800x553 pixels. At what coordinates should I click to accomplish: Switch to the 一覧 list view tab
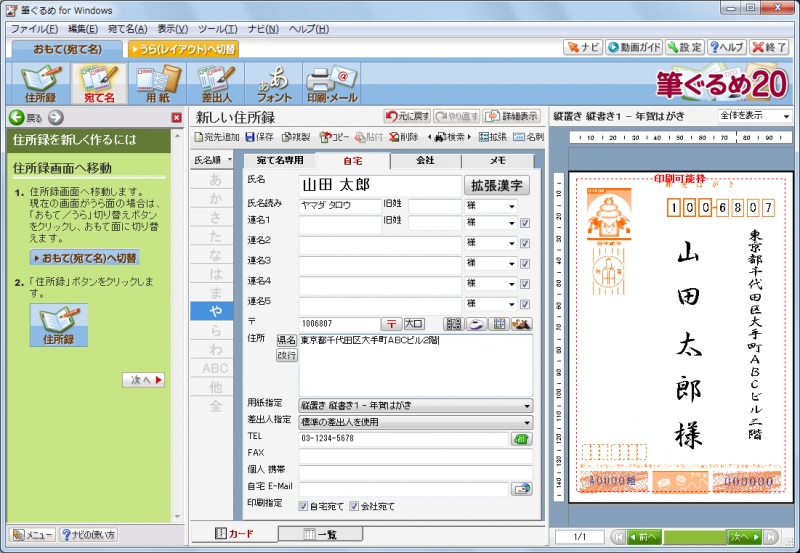pos(320,534)
